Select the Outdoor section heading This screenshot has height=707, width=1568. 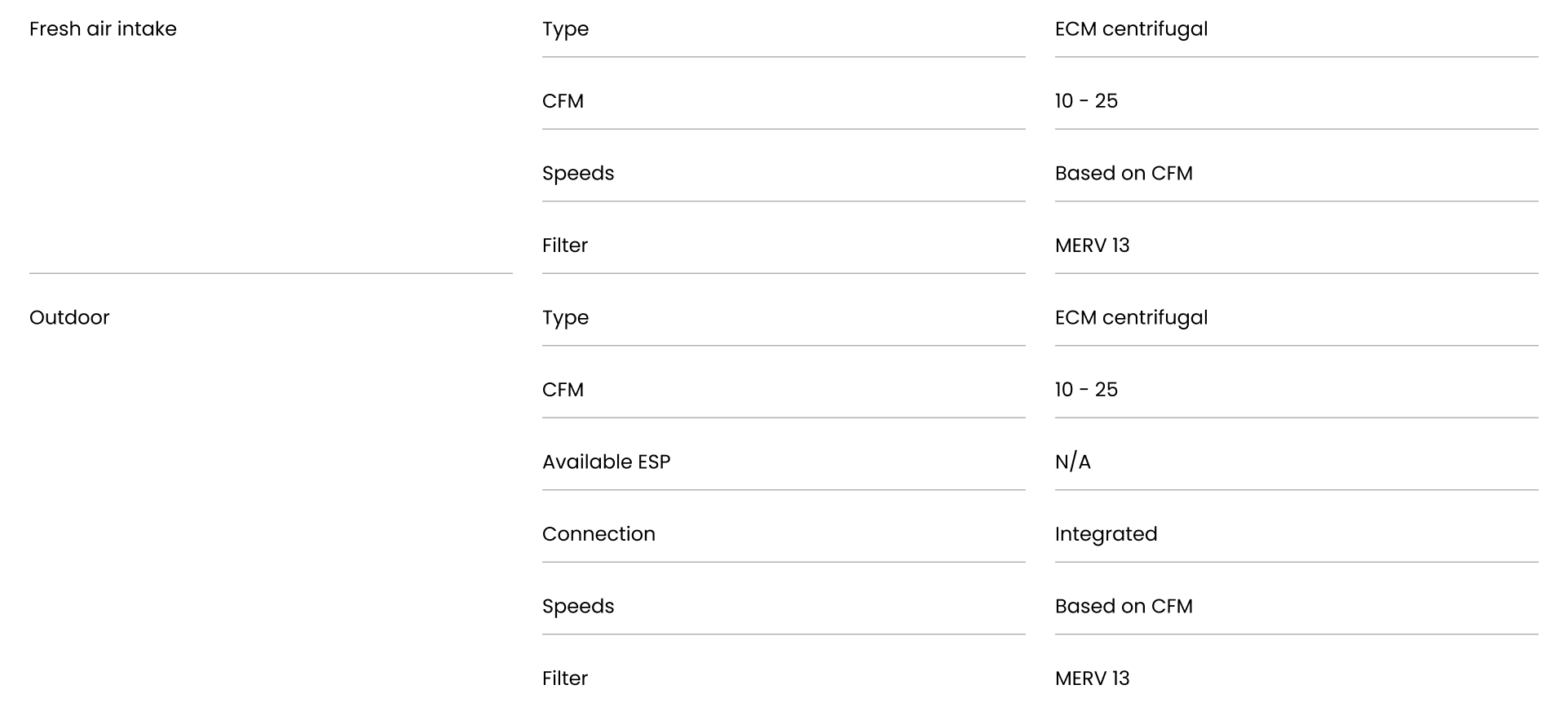coord(69,317)
